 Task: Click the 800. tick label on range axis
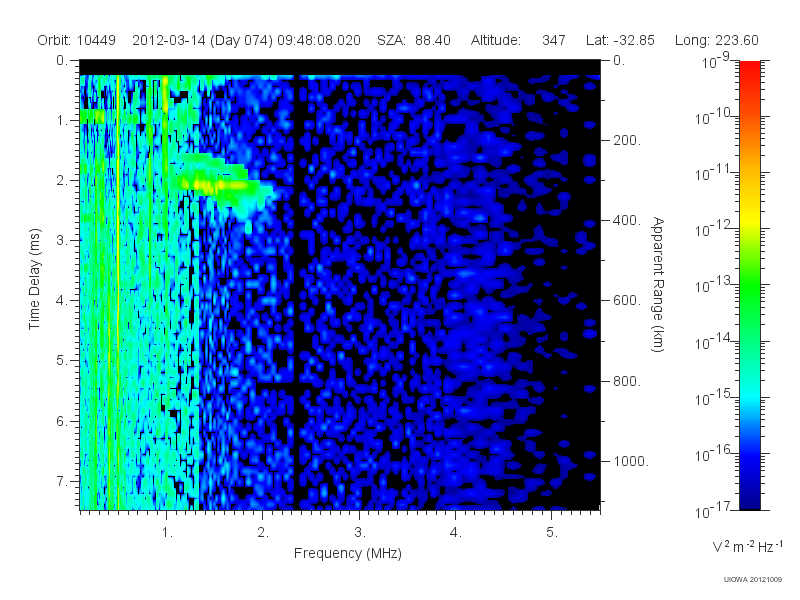[x=627, y=381]
